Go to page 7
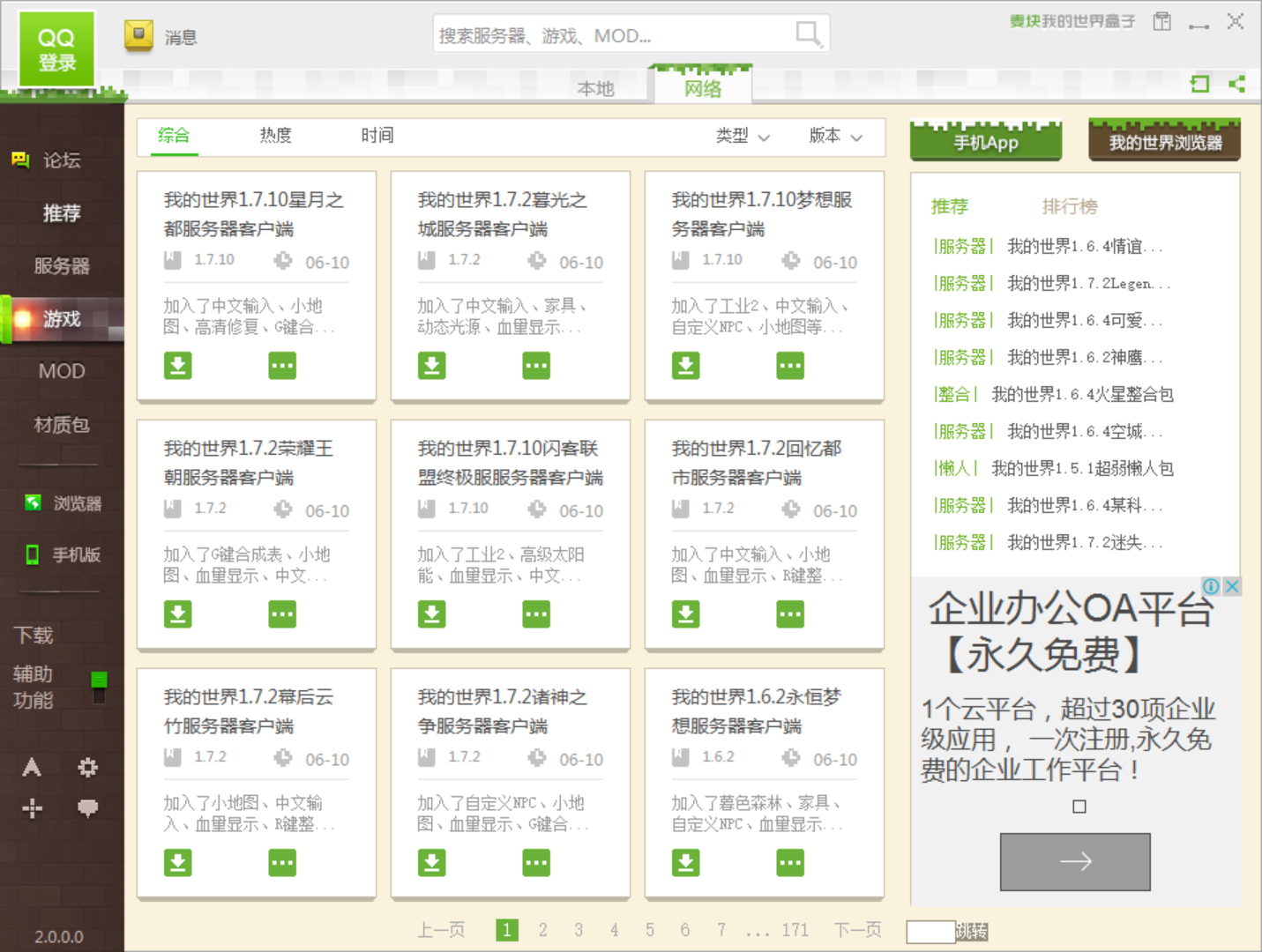 point(721,929)
